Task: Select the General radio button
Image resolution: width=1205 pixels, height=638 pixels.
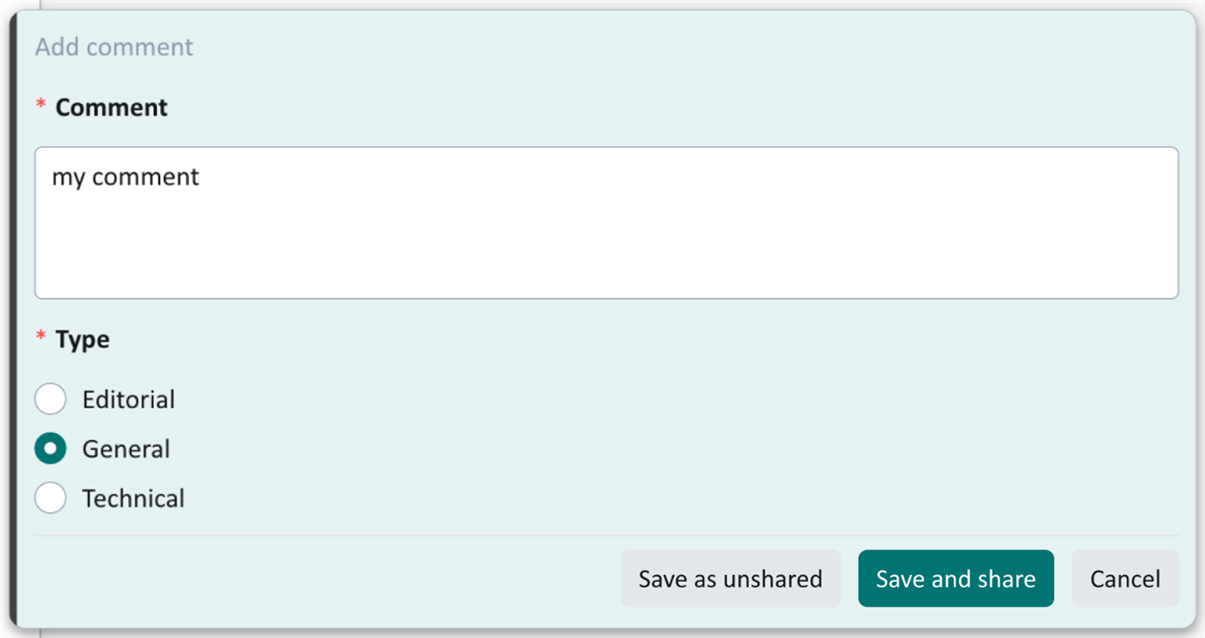Action: [51, 449]
